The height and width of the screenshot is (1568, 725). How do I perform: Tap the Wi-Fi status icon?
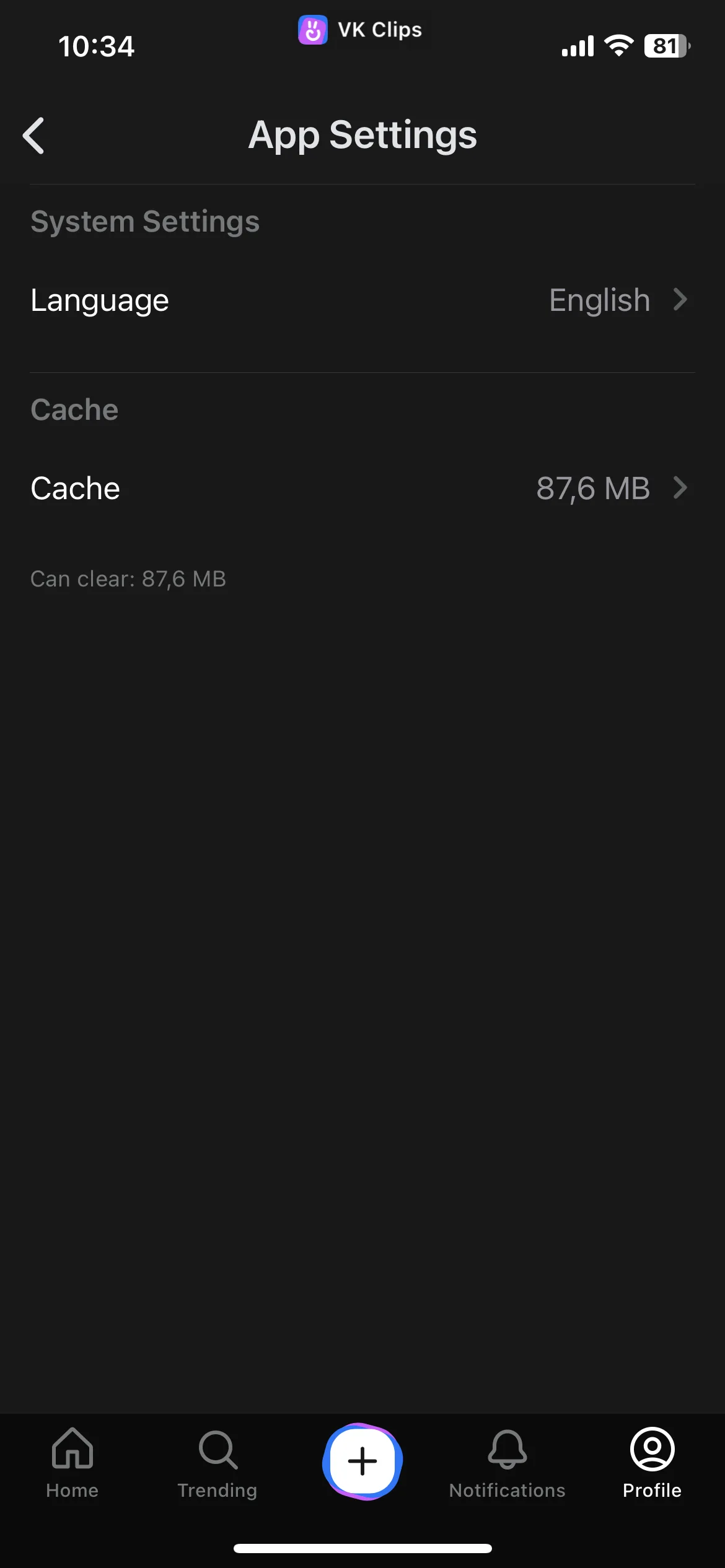tap(618, 46)
